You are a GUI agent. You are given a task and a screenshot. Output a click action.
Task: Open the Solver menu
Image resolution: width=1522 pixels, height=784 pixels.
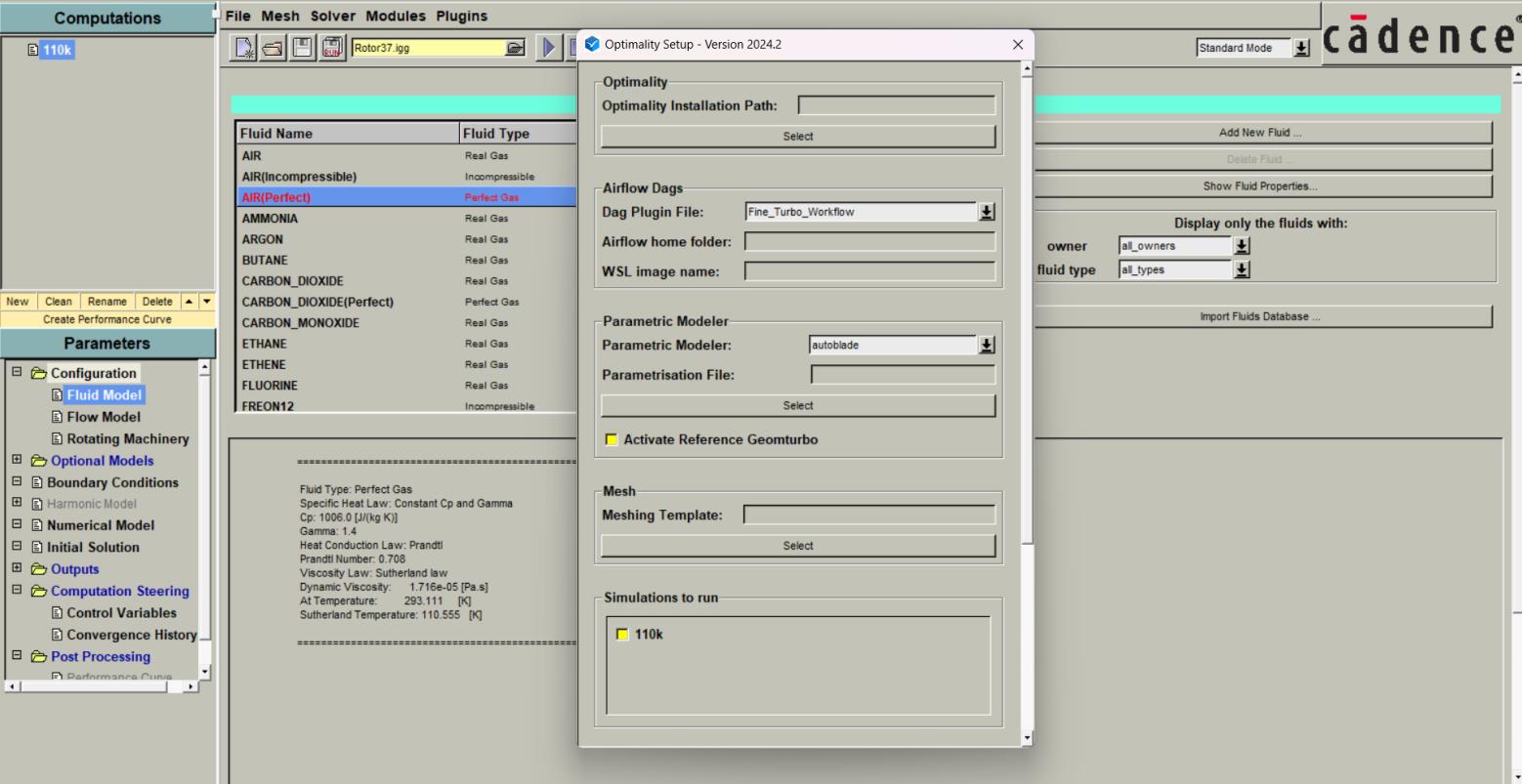(x=333, y=16)
